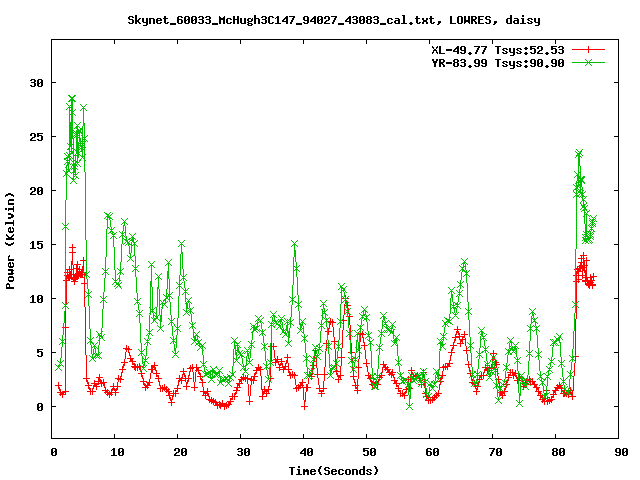Select the XL-49.77 Tsys:52.53 legend label
The width and height of the screenshot is (640, 480).
(498, 50)
